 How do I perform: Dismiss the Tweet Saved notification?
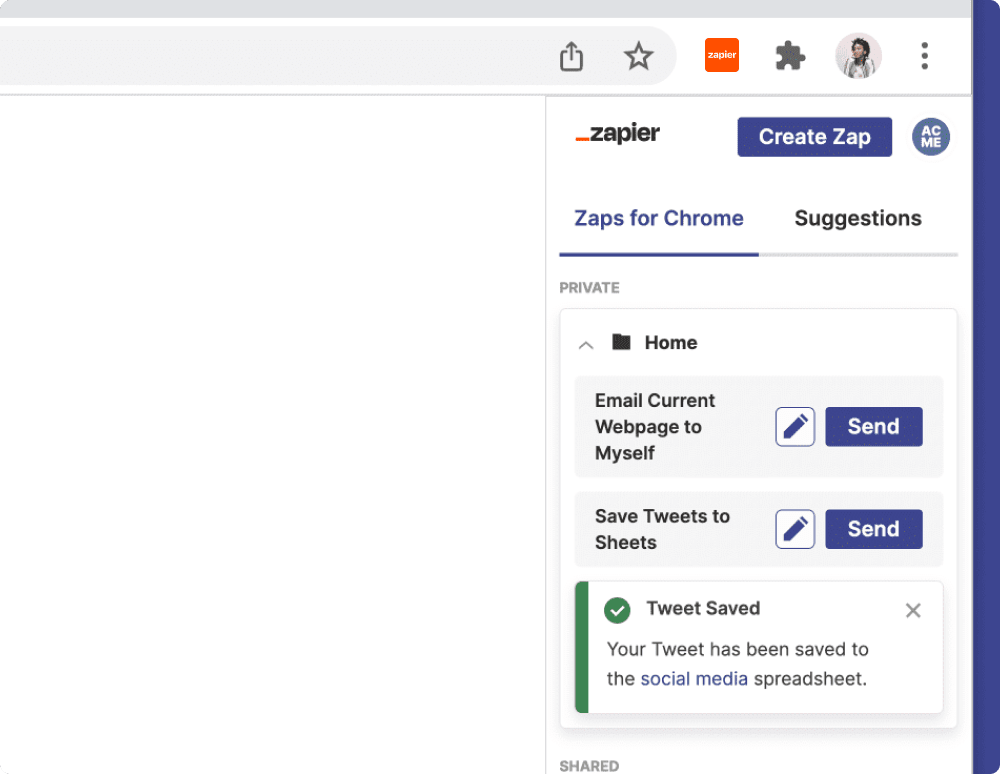tap(912, 610)
